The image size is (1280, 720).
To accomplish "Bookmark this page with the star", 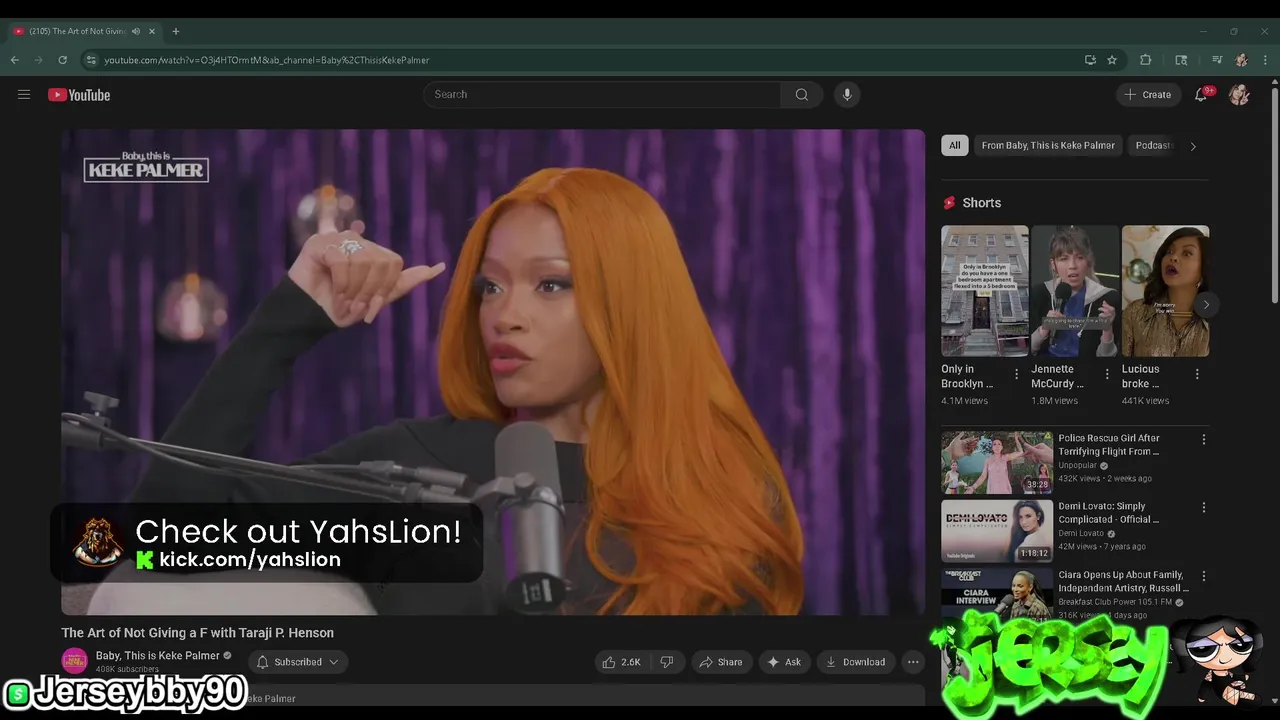I will 1112,60.
